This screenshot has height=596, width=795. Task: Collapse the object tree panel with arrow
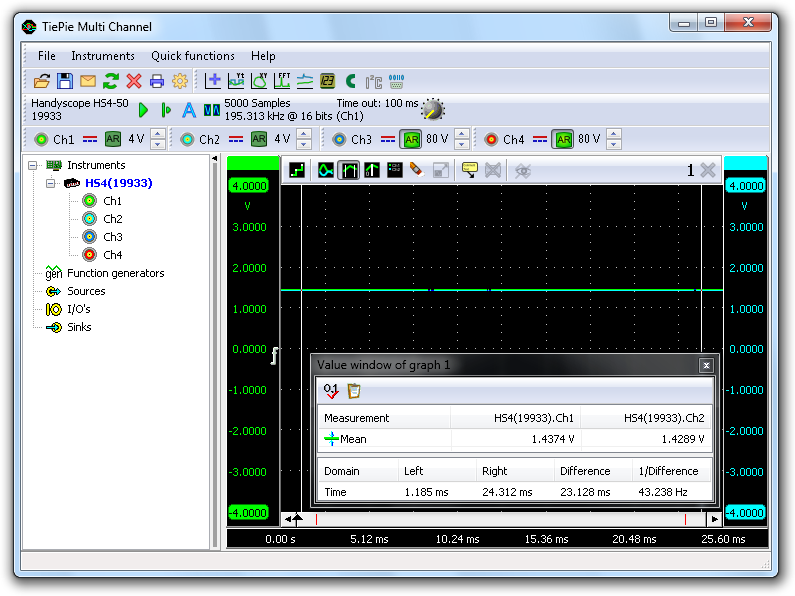click(214, 159)
